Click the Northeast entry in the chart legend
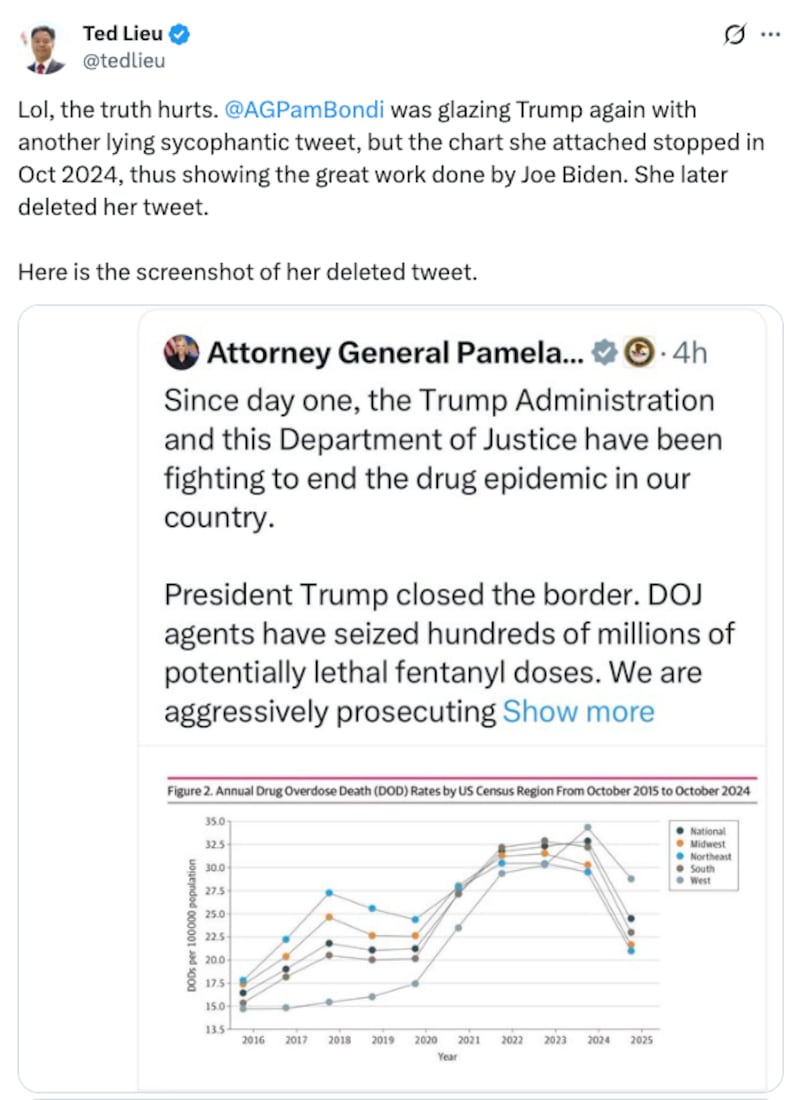The width and height of the screenshot is (800, 1100). (x=707, y=855)
